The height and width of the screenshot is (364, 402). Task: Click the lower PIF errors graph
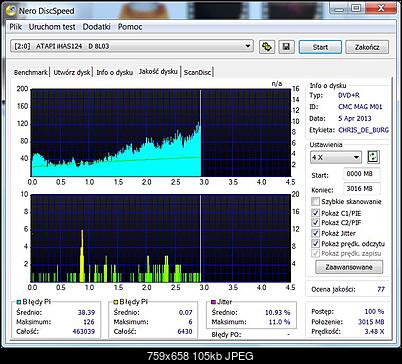pyautogui.click(x=161, y=239)
